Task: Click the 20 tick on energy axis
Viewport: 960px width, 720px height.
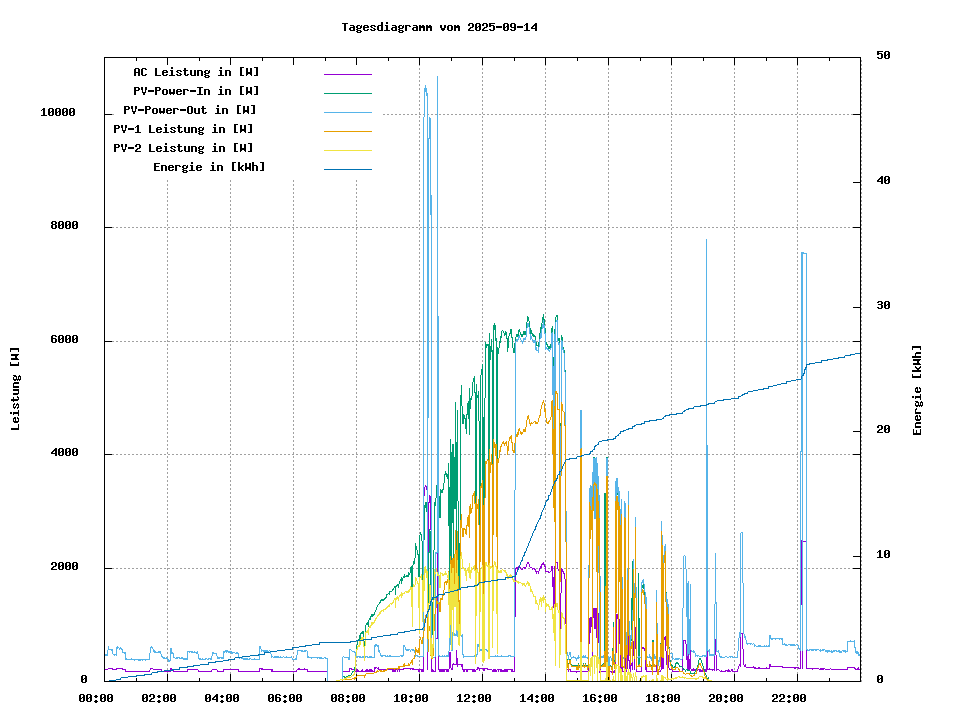Action: point(883,430)
